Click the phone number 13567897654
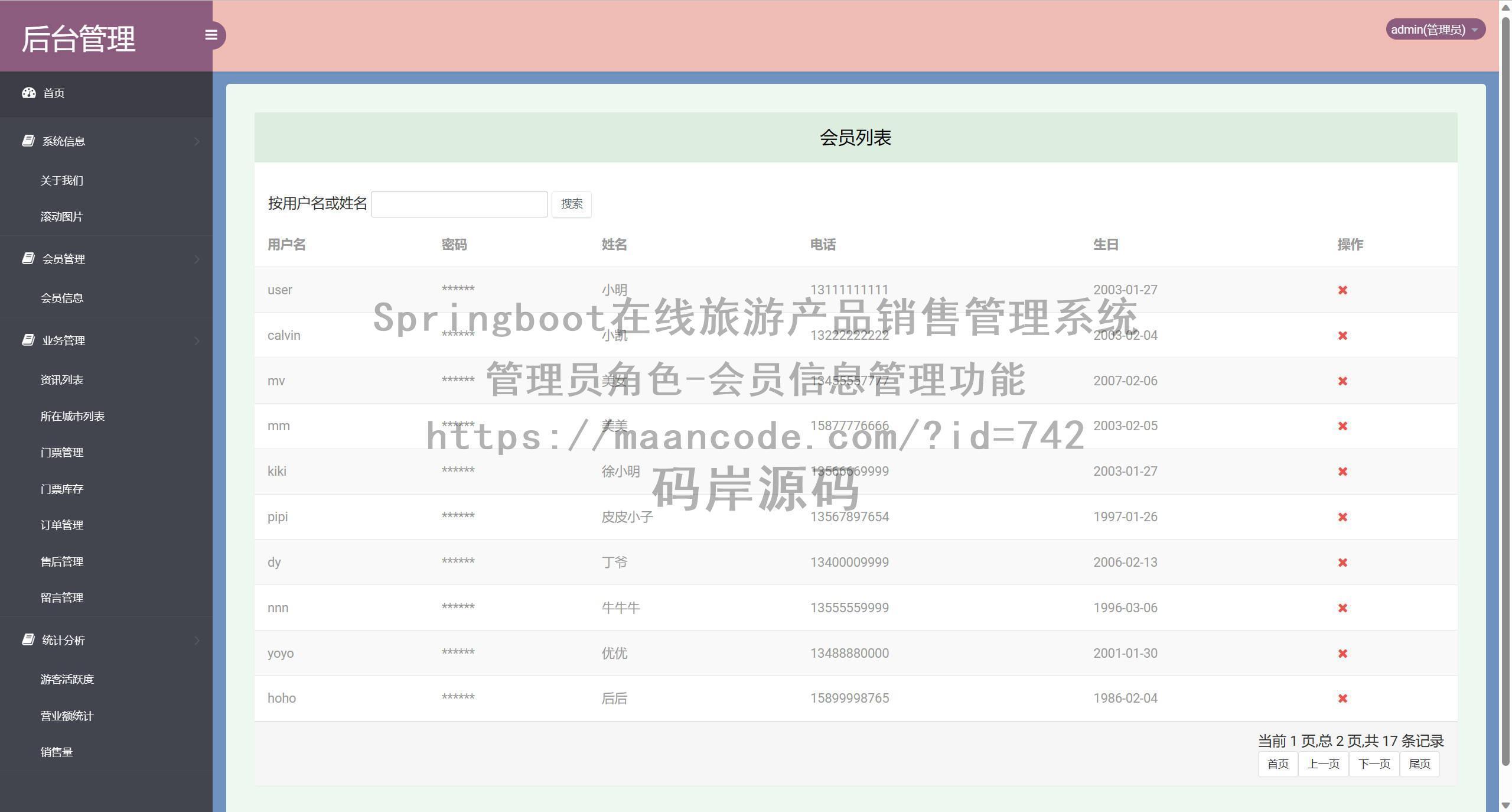The image size is (1512, 812). [849, 517]
